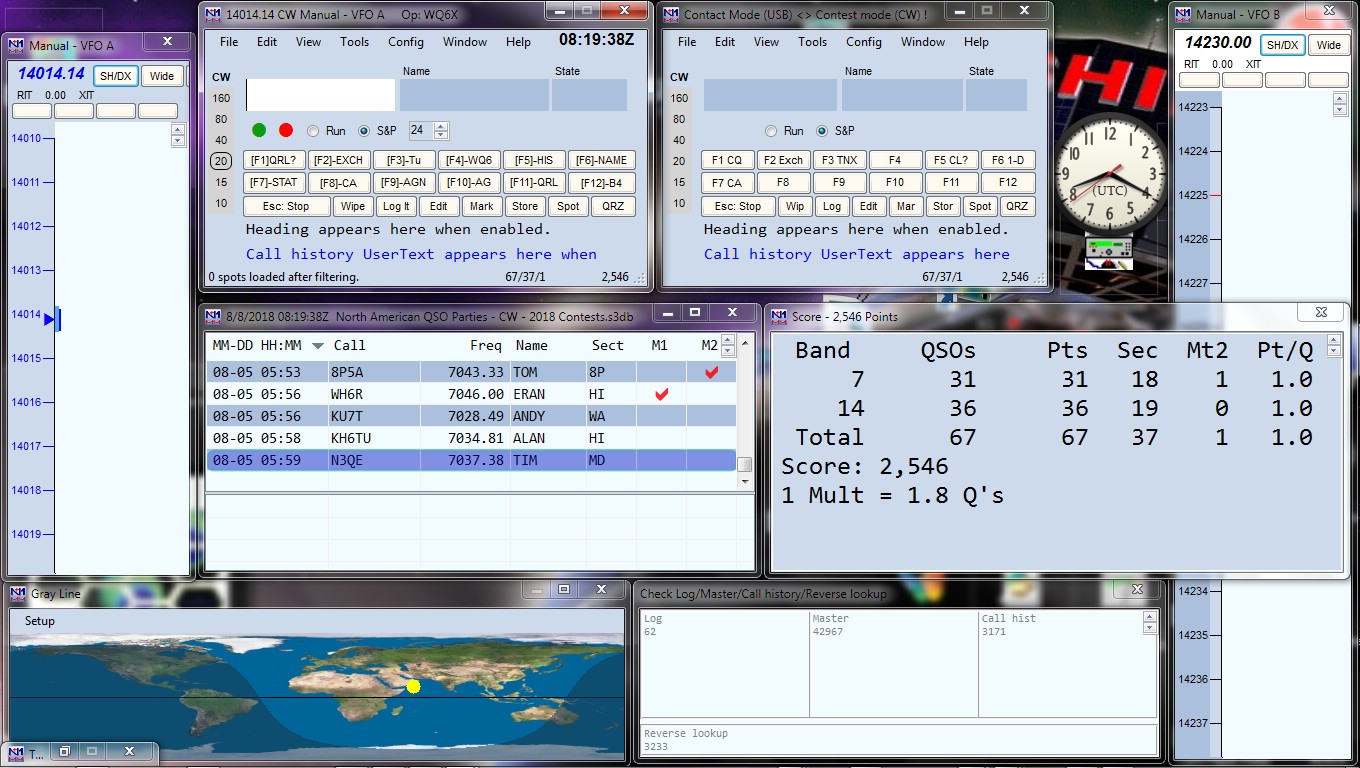Click the [F2]-EXCH button
This screenshot has height=768, width=1360.
337,160
